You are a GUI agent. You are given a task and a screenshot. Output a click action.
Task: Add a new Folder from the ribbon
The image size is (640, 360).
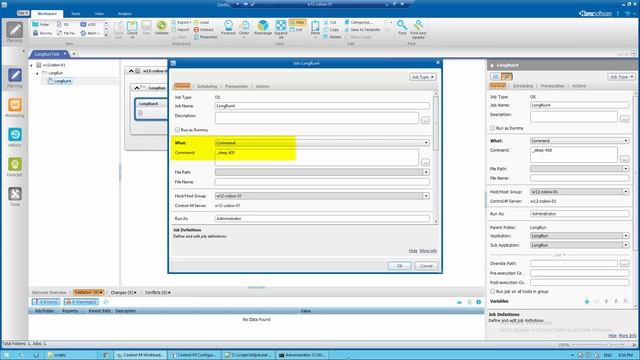(41, 24)
